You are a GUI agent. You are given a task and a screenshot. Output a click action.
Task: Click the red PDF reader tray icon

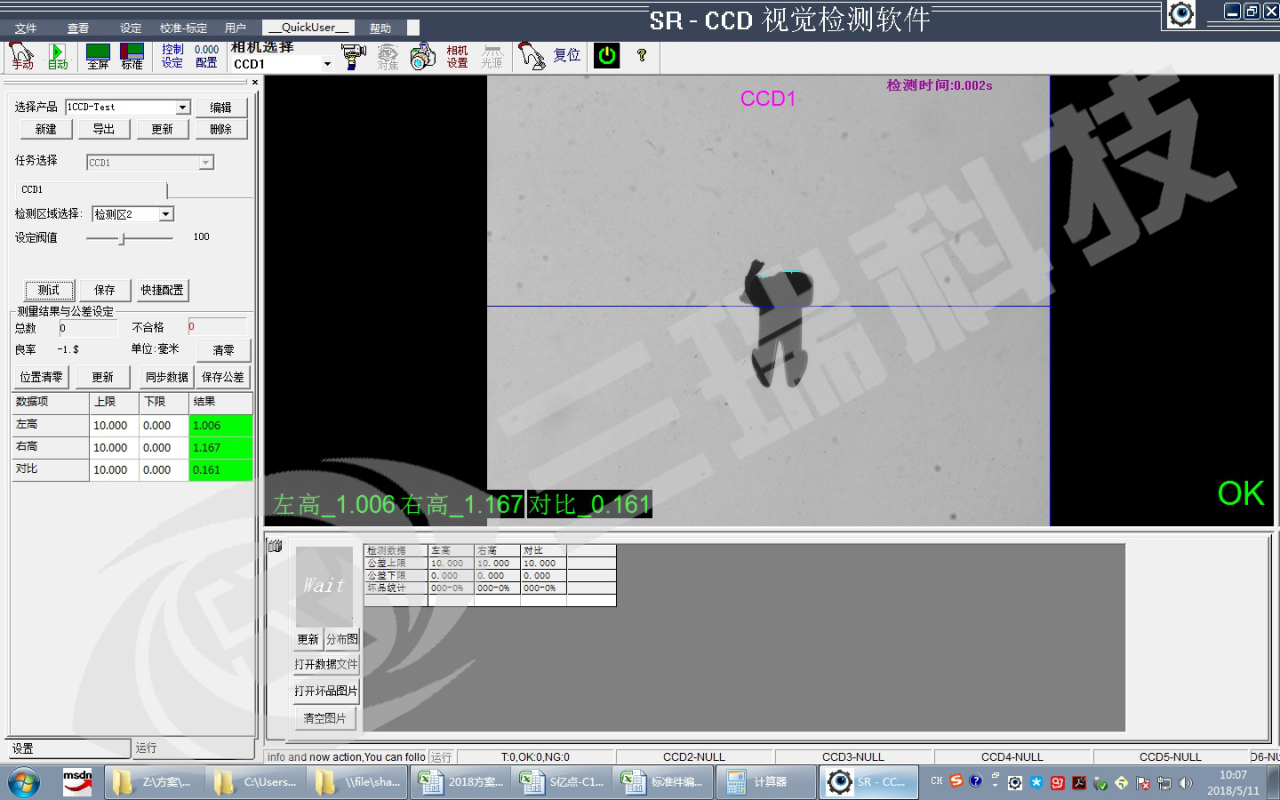tap(1079, 783)
